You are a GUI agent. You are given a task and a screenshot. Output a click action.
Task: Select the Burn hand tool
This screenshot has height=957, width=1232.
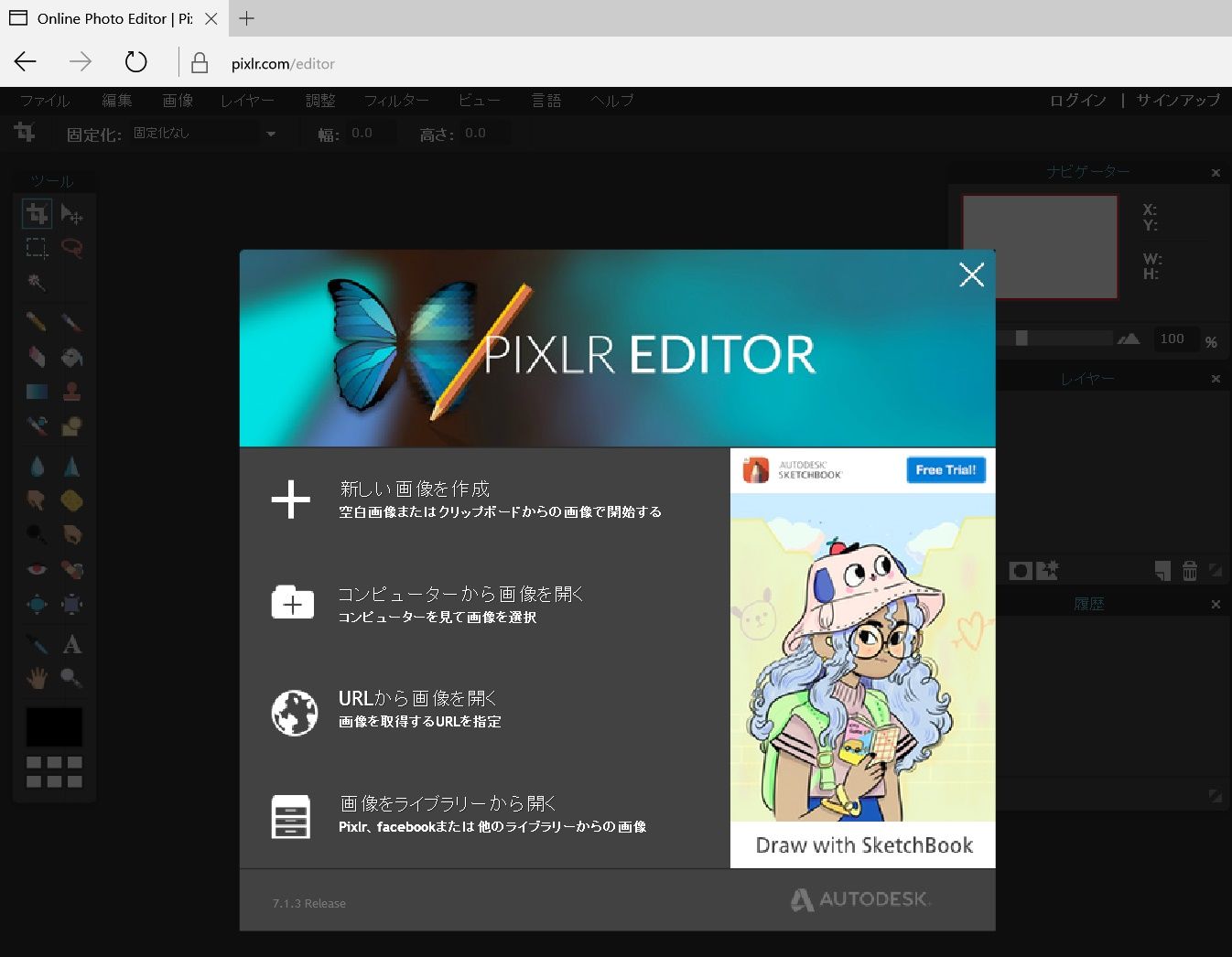(71, 534)
